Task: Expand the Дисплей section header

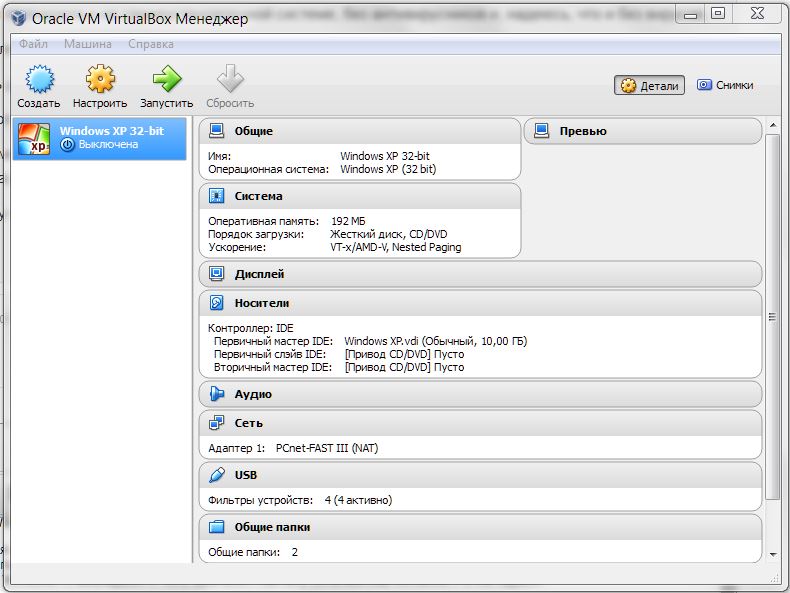Action: click(481, 274)
